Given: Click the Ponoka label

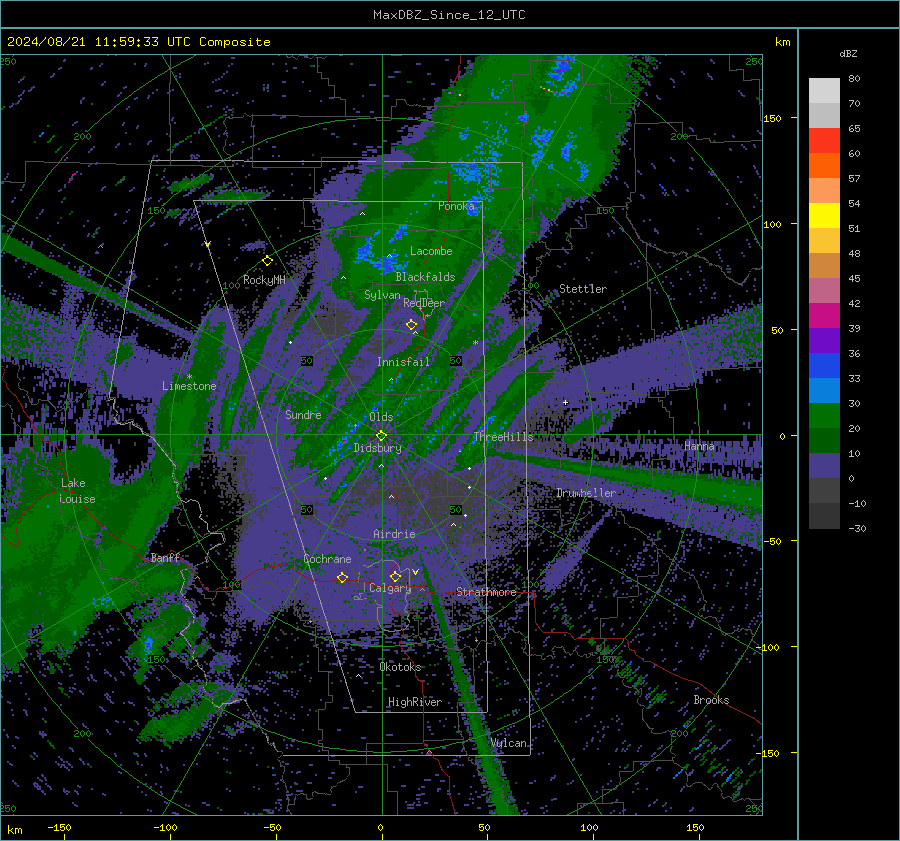Looking at the screenshot, I should [456, 206].
